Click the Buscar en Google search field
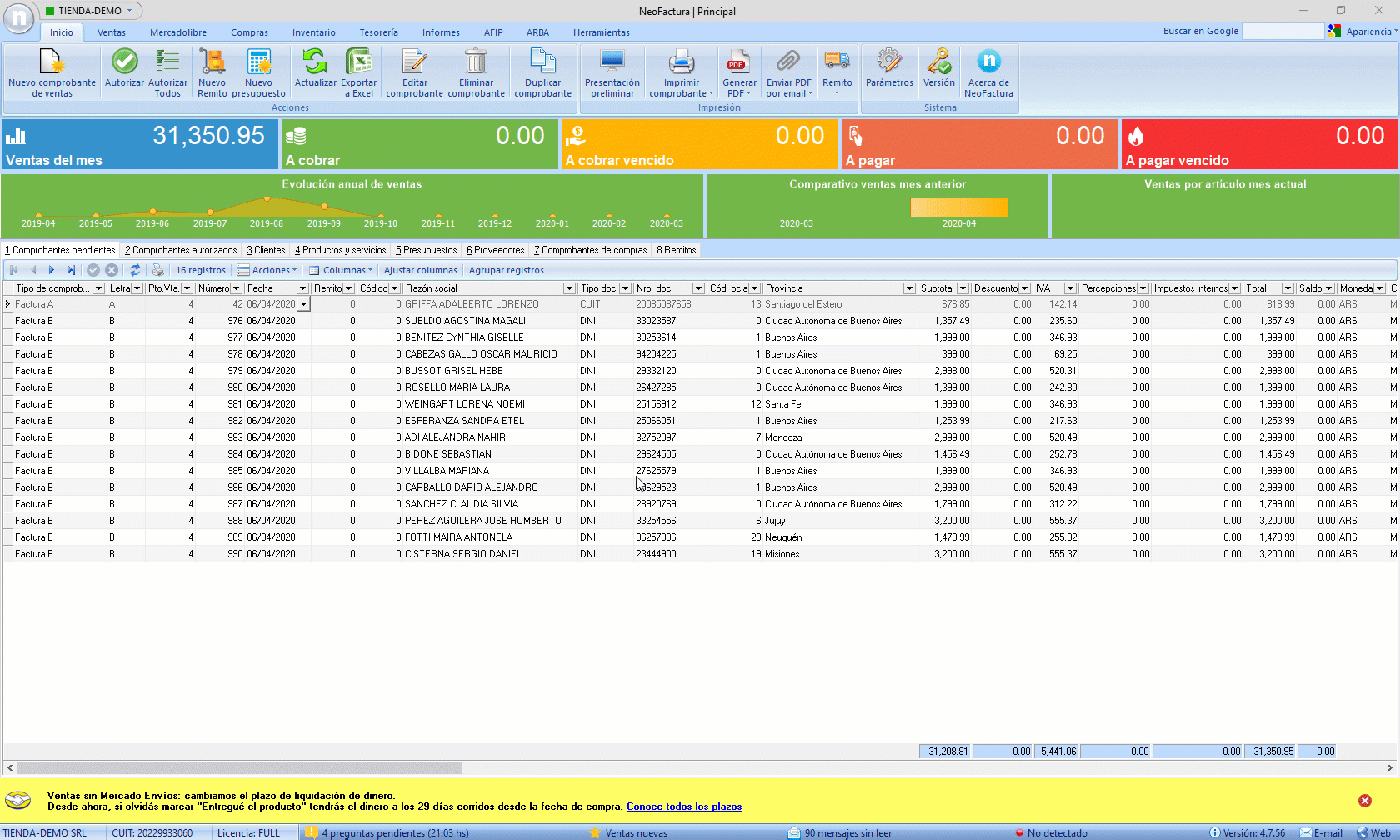 pyautogui.click(x=1282, y=31)
